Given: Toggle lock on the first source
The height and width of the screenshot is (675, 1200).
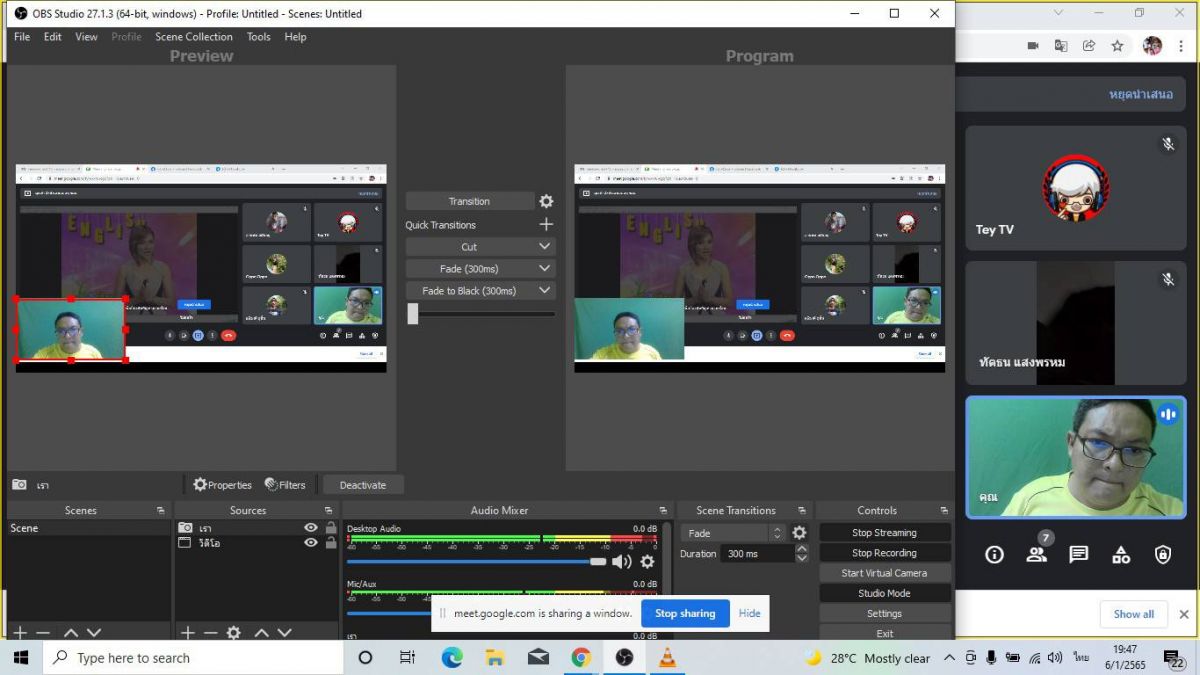Looking at the screenshot, I should tap(331, 528).
